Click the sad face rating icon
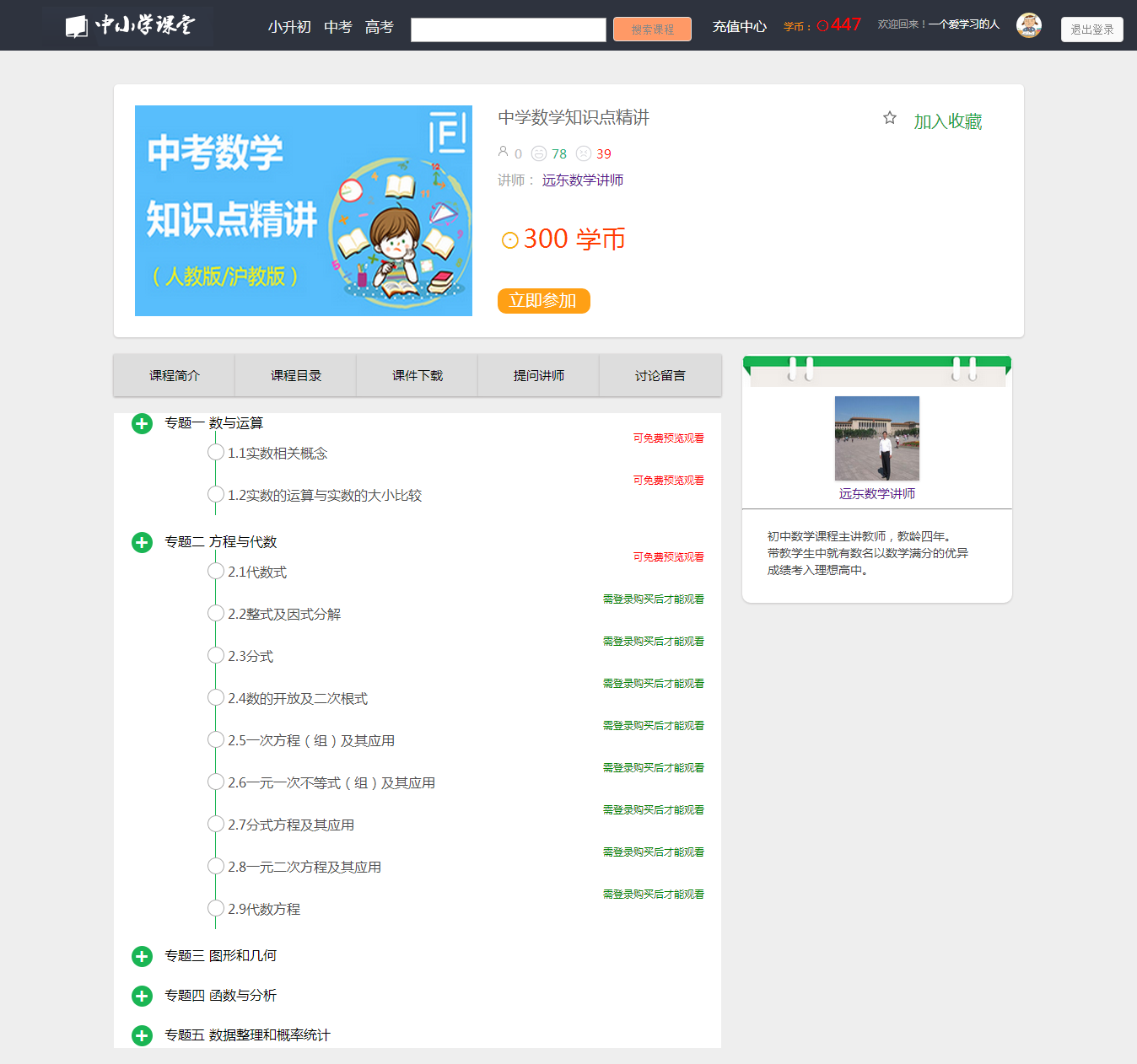Image resolution: width=1137 pixels, height=1064 pixels. [x=584, y=153]
